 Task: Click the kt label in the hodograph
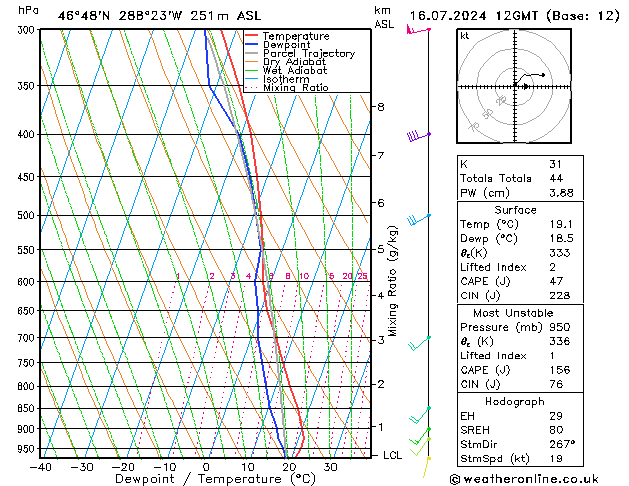pos(465,36)
